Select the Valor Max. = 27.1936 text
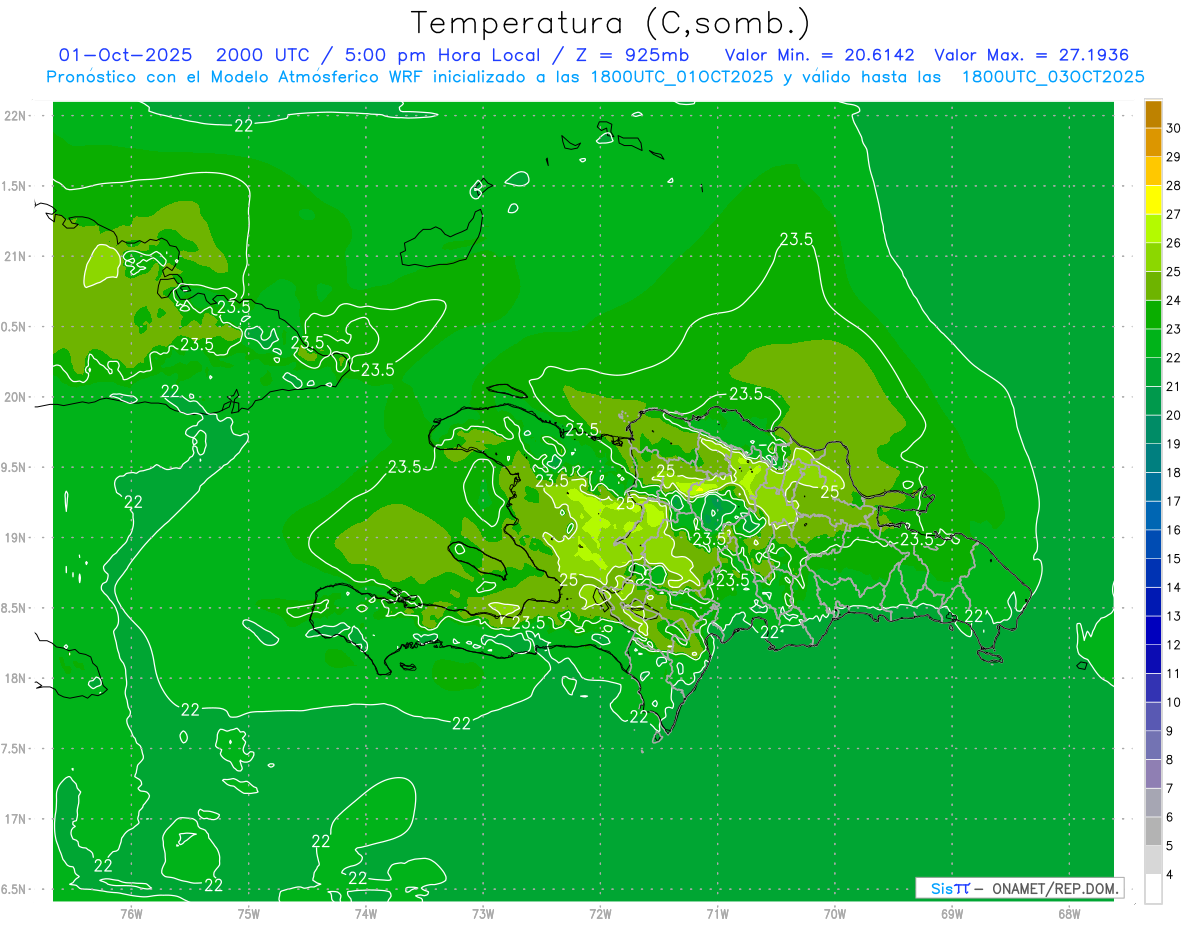Screen dimensions: 1200x927 pos(1031,55)
